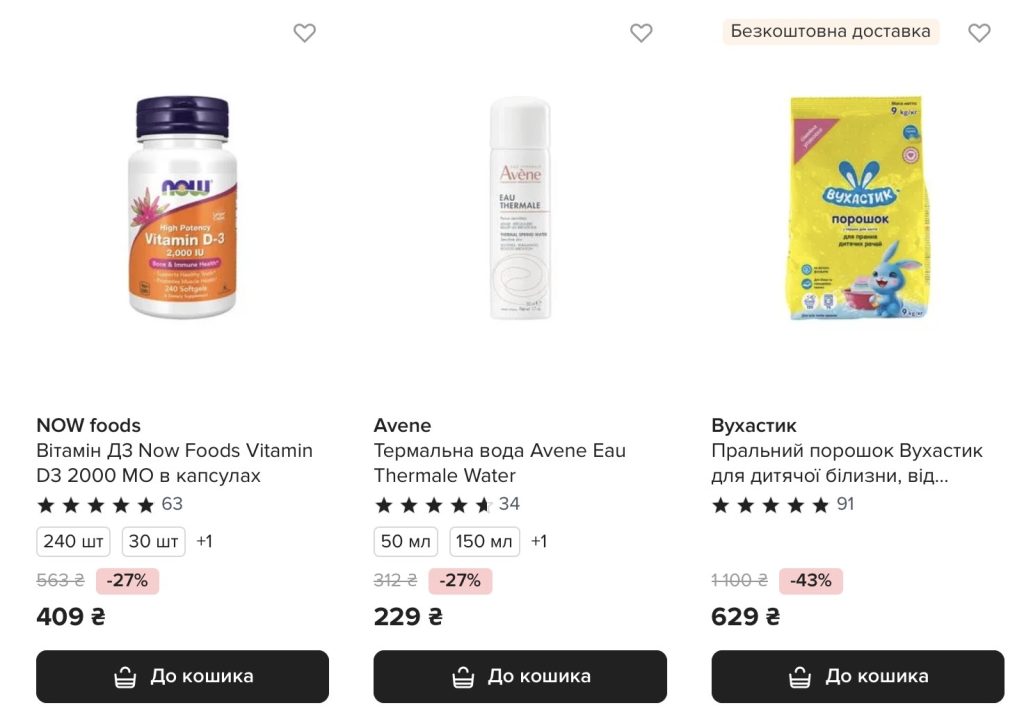The width and height of the screenshot is (1024, 717).
Task: Add Вухастик washing powder to cart
Action: tap(857, 677)
